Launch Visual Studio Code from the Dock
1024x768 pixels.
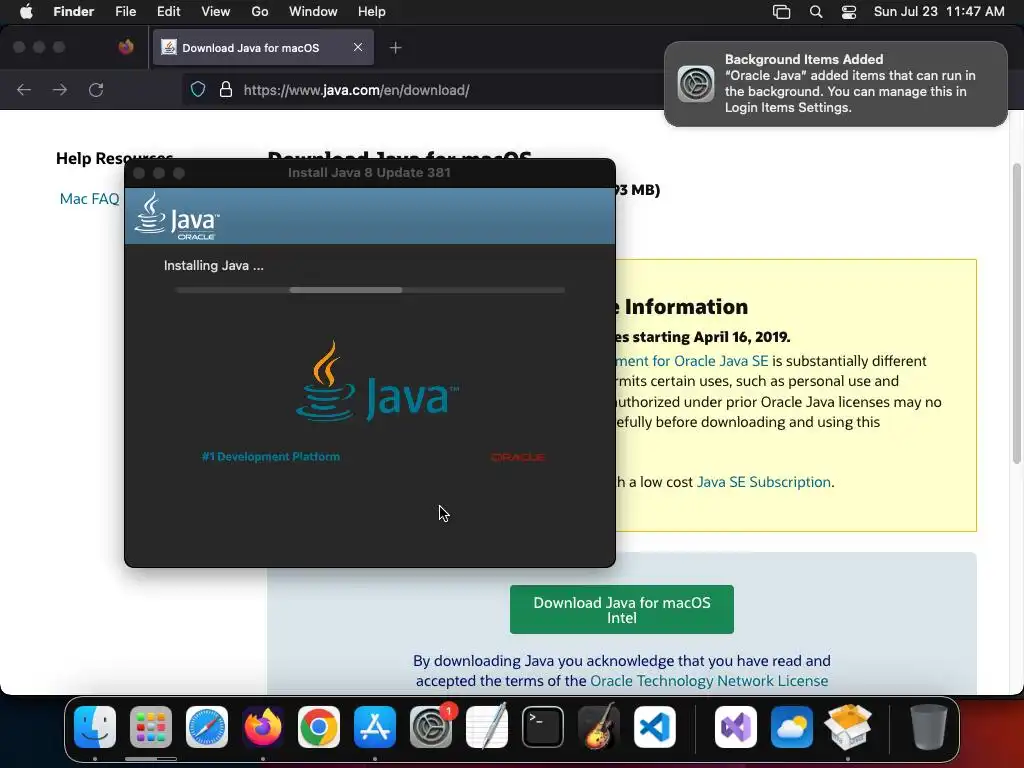(655, 727)
